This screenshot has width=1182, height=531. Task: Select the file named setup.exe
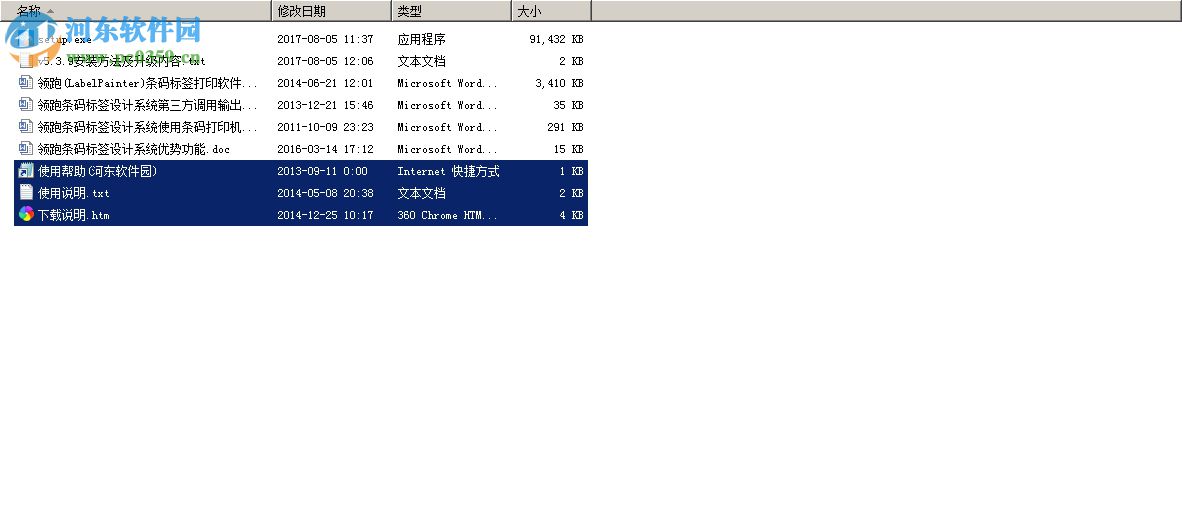pyautogui.click(x=64, y=39)
